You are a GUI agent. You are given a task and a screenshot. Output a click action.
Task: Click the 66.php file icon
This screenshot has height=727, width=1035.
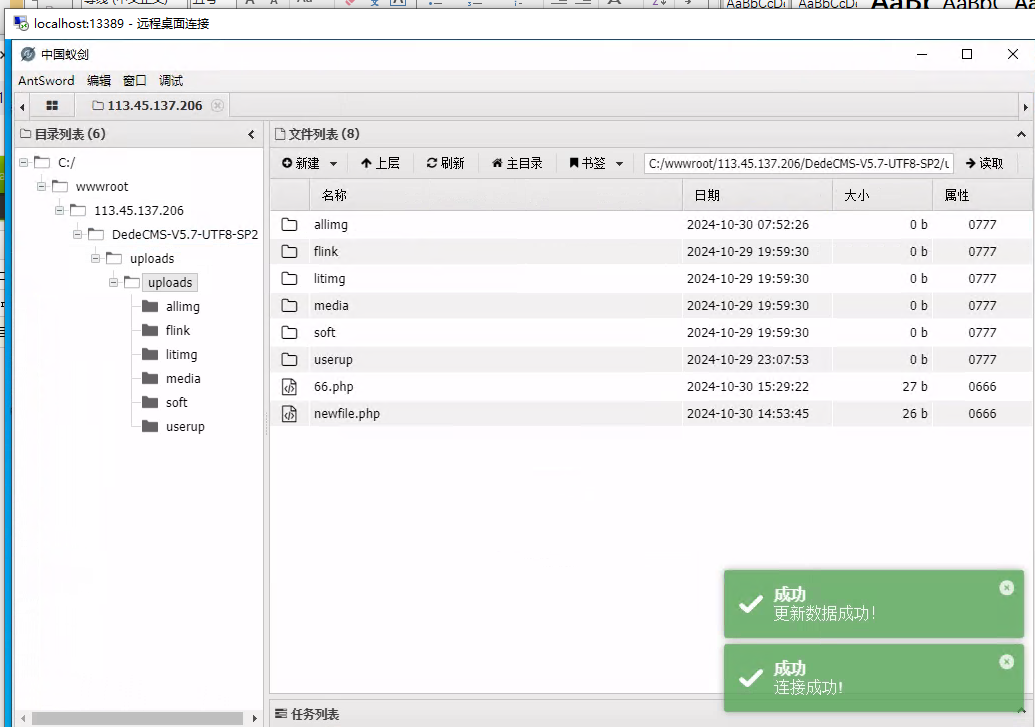tap(289, 387)
